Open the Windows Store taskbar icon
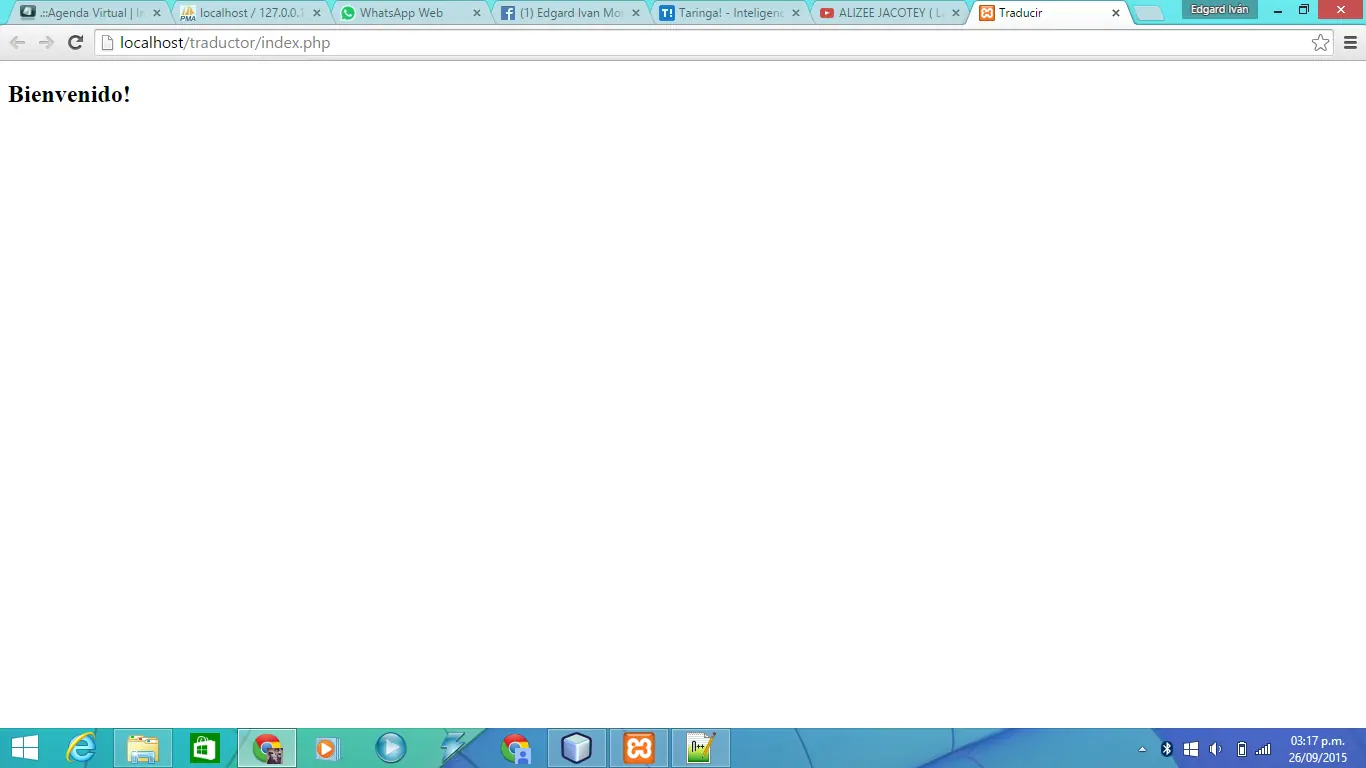The width and height of the screenshot is (1366, 768). (204, 748)
